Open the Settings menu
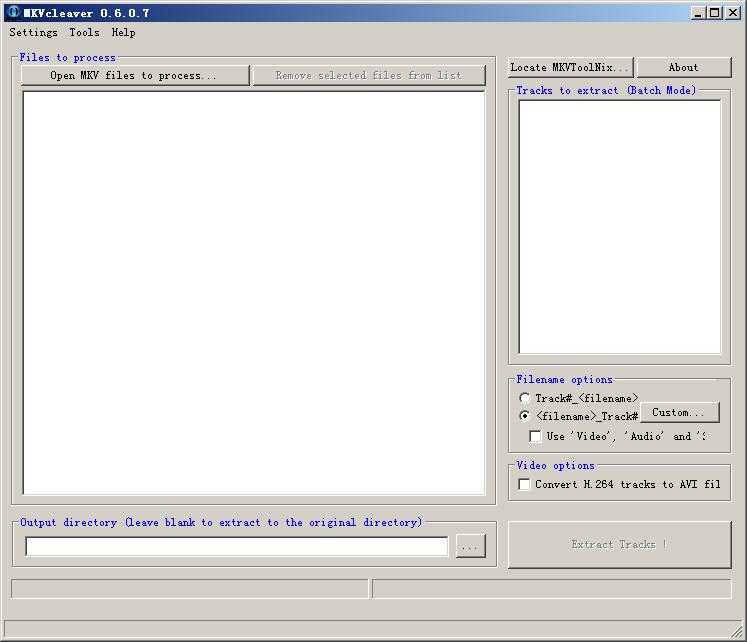Image resolution: width=747 pixels, height=642 pixels. 33,32
